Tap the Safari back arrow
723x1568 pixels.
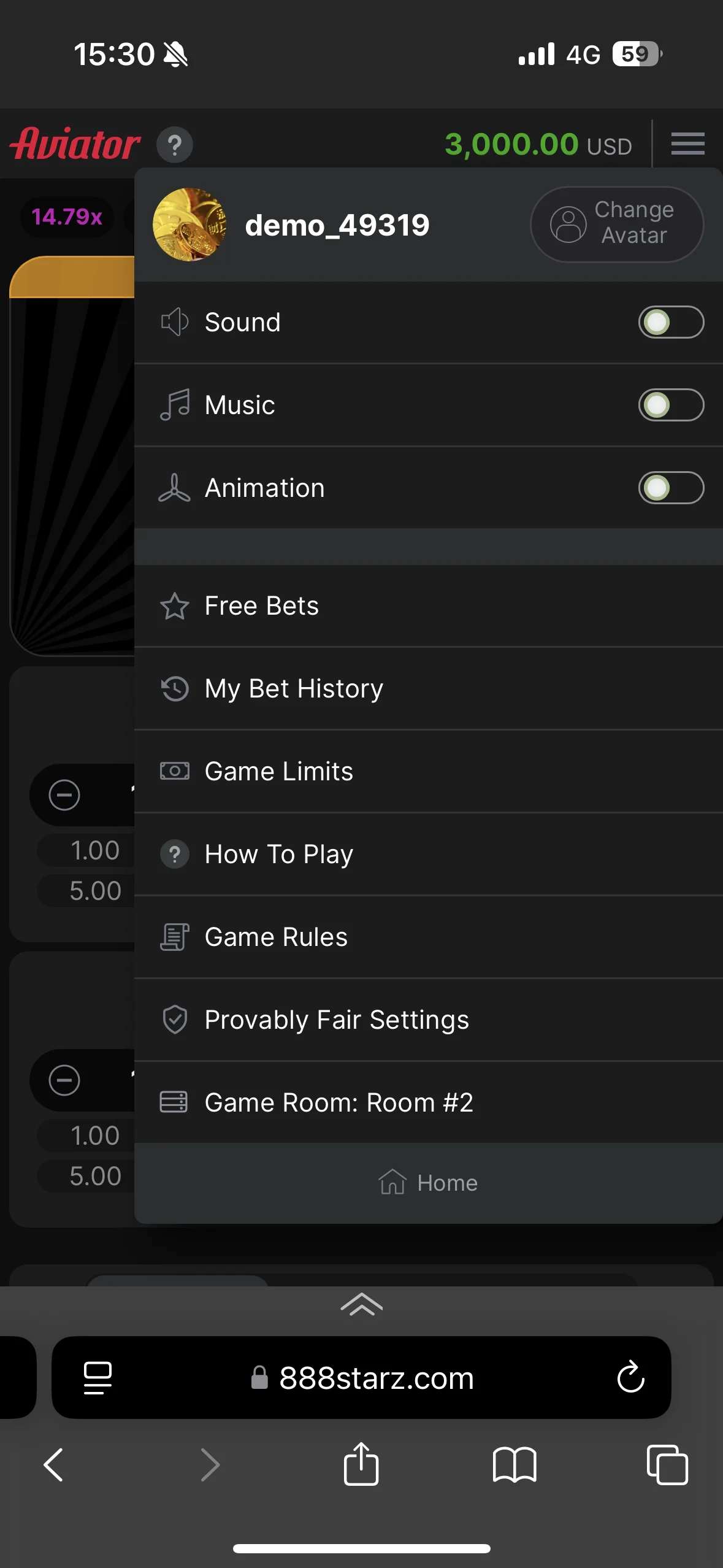point(54,1464)
